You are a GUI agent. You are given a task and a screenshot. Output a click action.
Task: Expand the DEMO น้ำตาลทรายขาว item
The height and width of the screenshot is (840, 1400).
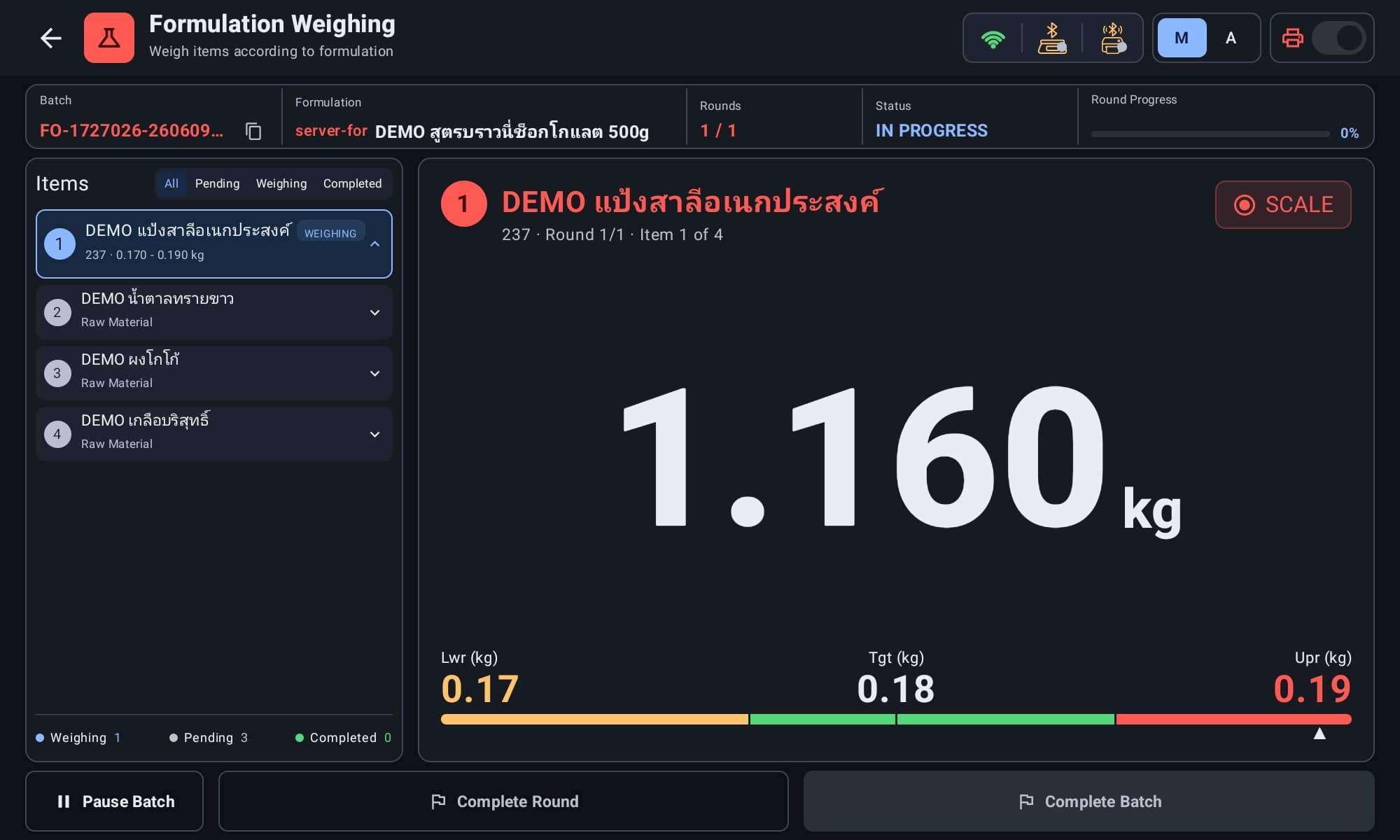[374, 312]
